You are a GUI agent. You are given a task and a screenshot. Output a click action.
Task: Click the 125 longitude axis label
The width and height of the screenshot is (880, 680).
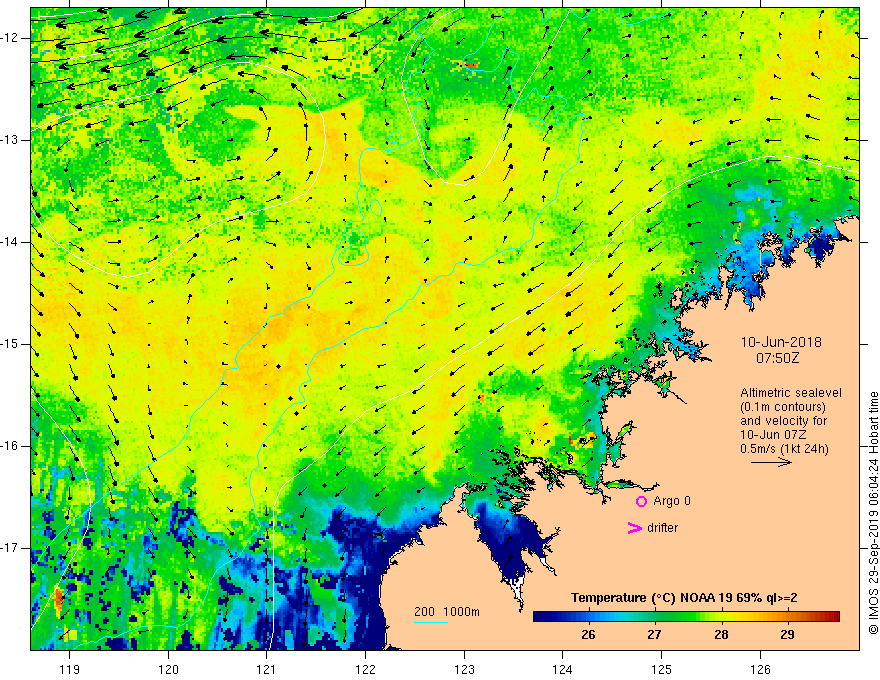(662, 669)
